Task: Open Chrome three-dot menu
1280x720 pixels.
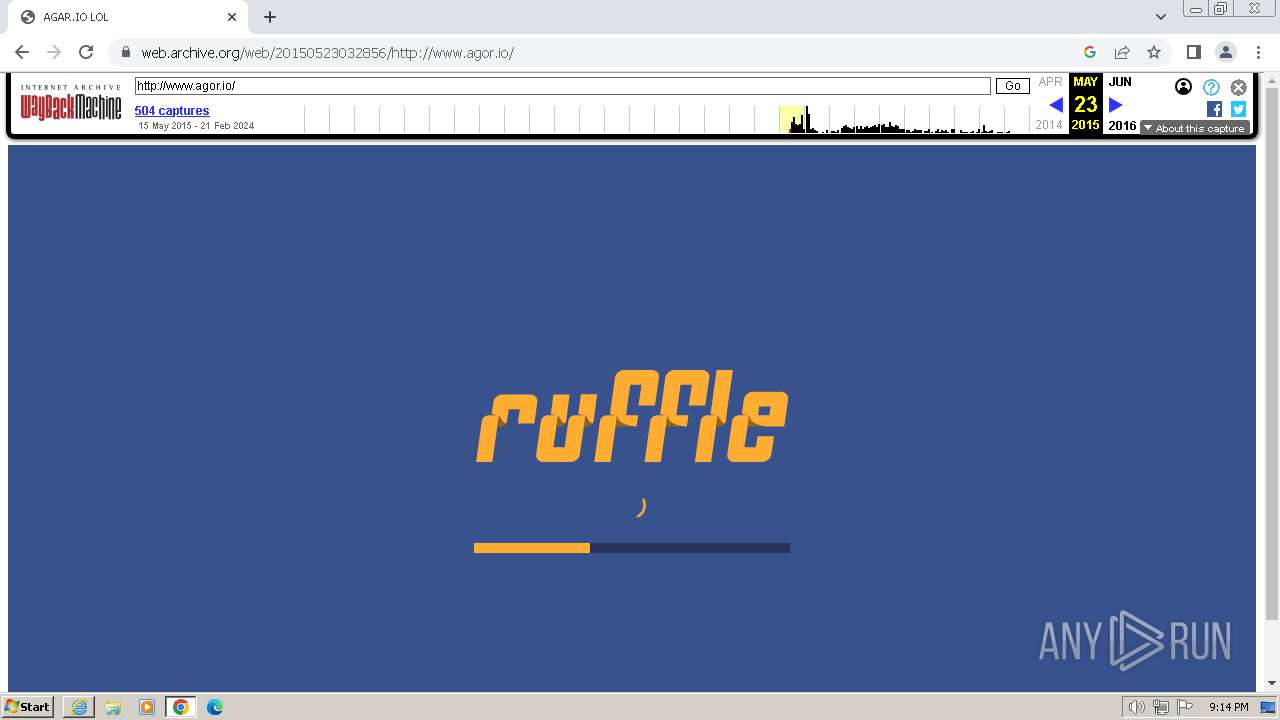Action: pyautogui.click(x=1258, y=52)
